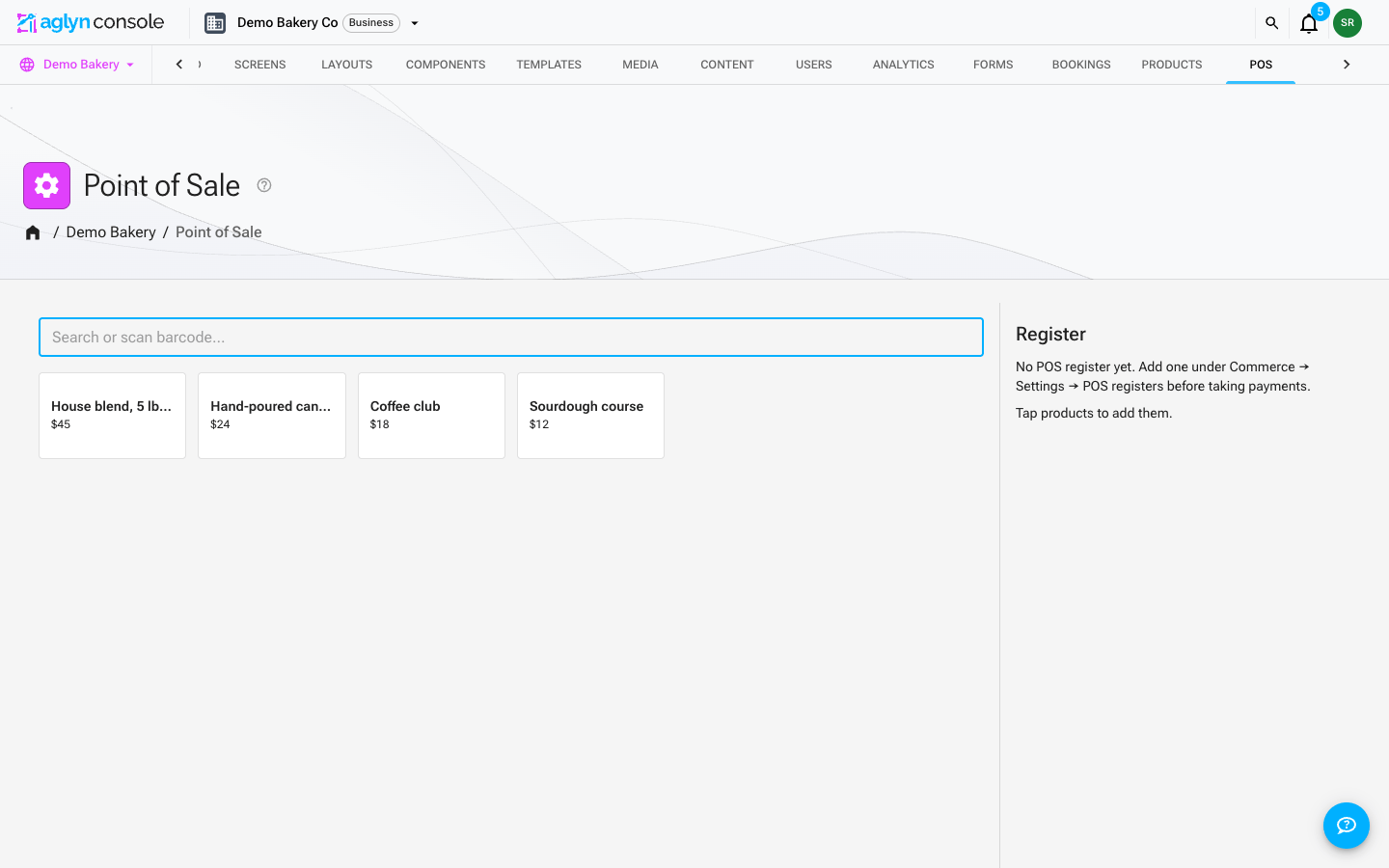1389x868 pixels.
Task: Go to the CONTENT tab
Action: click(727, 65)
